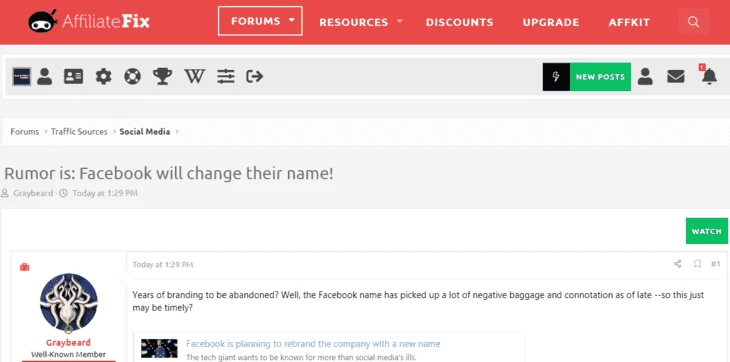Open 'Facebook is planning to rebrand' article link

pyautogui.click(x=313, y=344)
